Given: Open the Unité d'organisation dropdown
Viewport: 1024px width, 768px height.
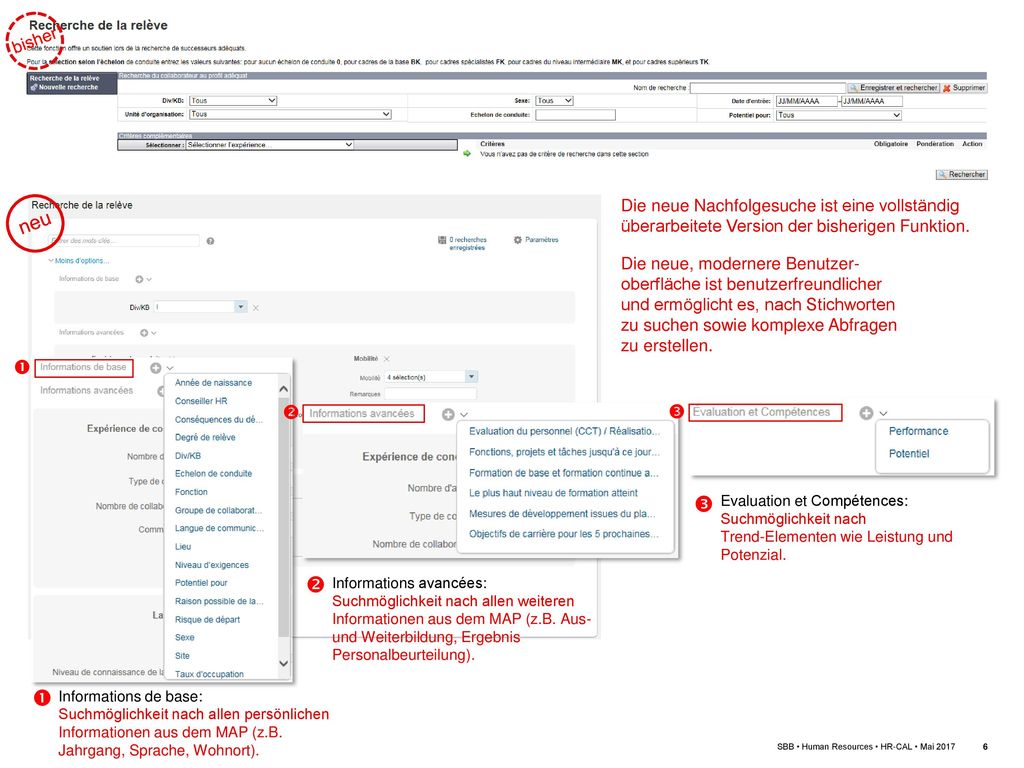Looking at the screenshot, I should pyautogui.click(x=291, y=114).
